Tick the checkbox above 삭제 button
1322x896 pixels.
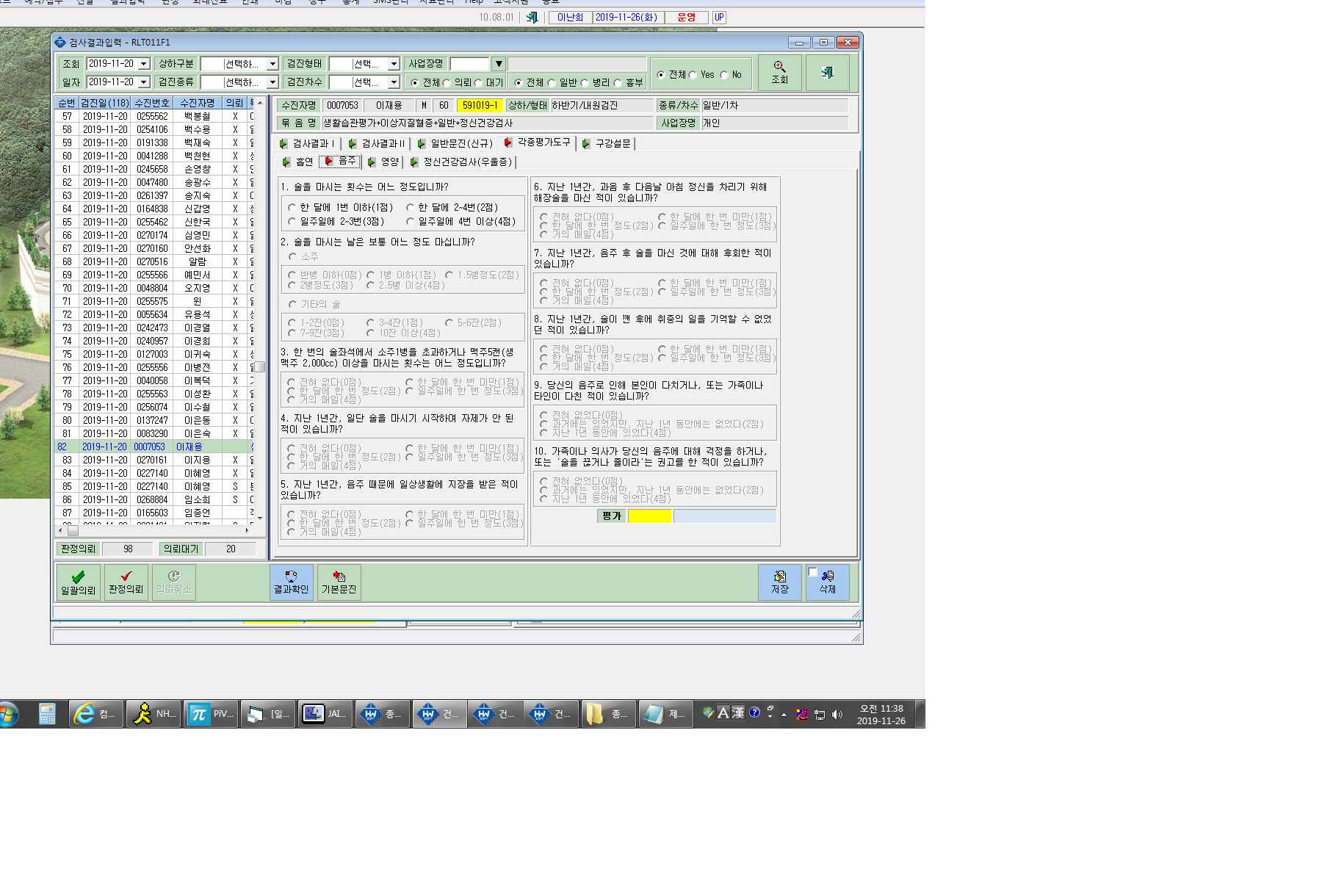pos(812,572)
